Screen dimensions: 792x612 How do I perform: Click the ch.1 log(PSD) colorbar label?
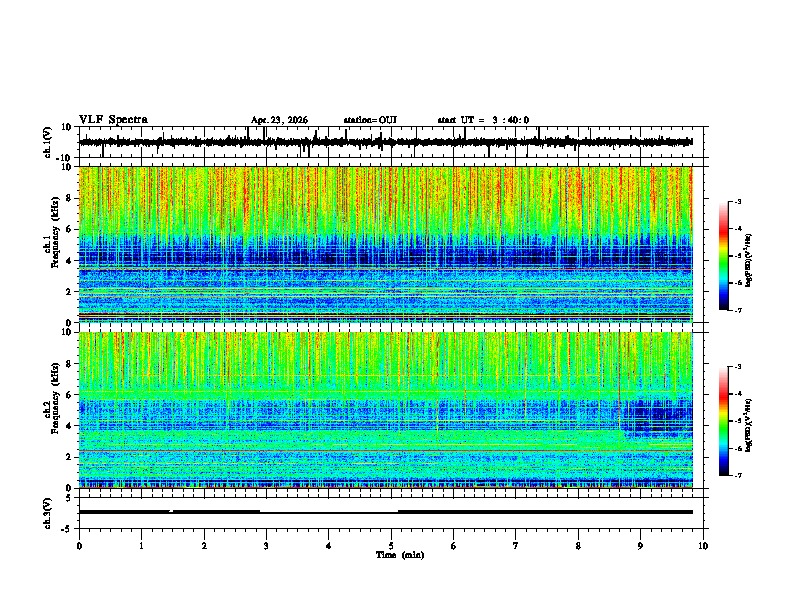[749, 260]
